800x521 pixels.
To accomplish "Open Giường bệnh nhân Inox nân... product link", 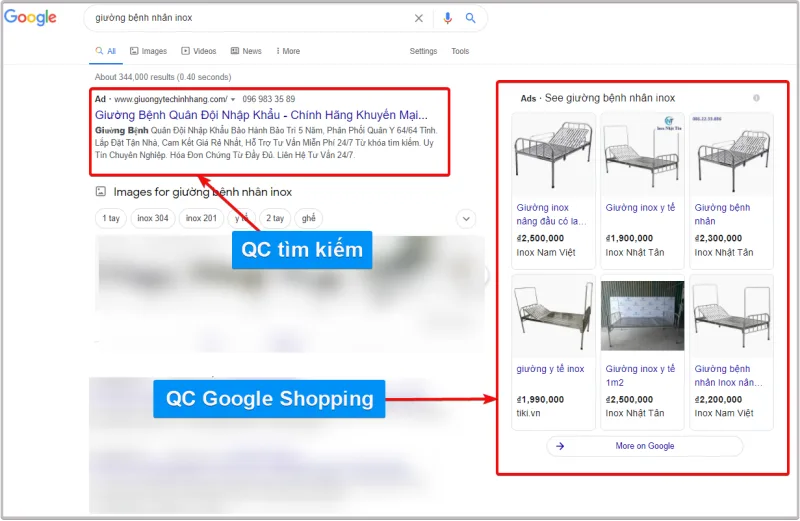I will 728,376.
